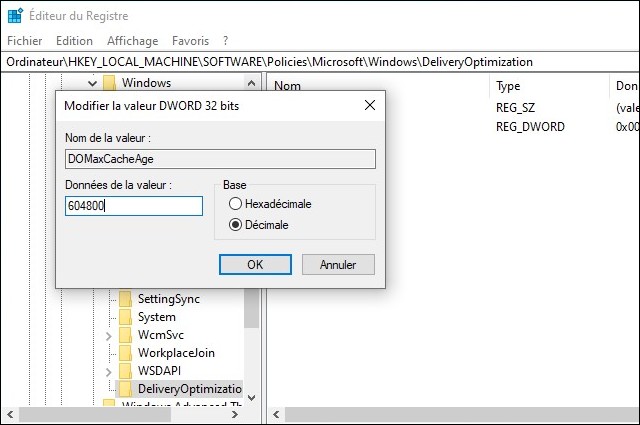Open the Affichage menu

click(133, 41)
